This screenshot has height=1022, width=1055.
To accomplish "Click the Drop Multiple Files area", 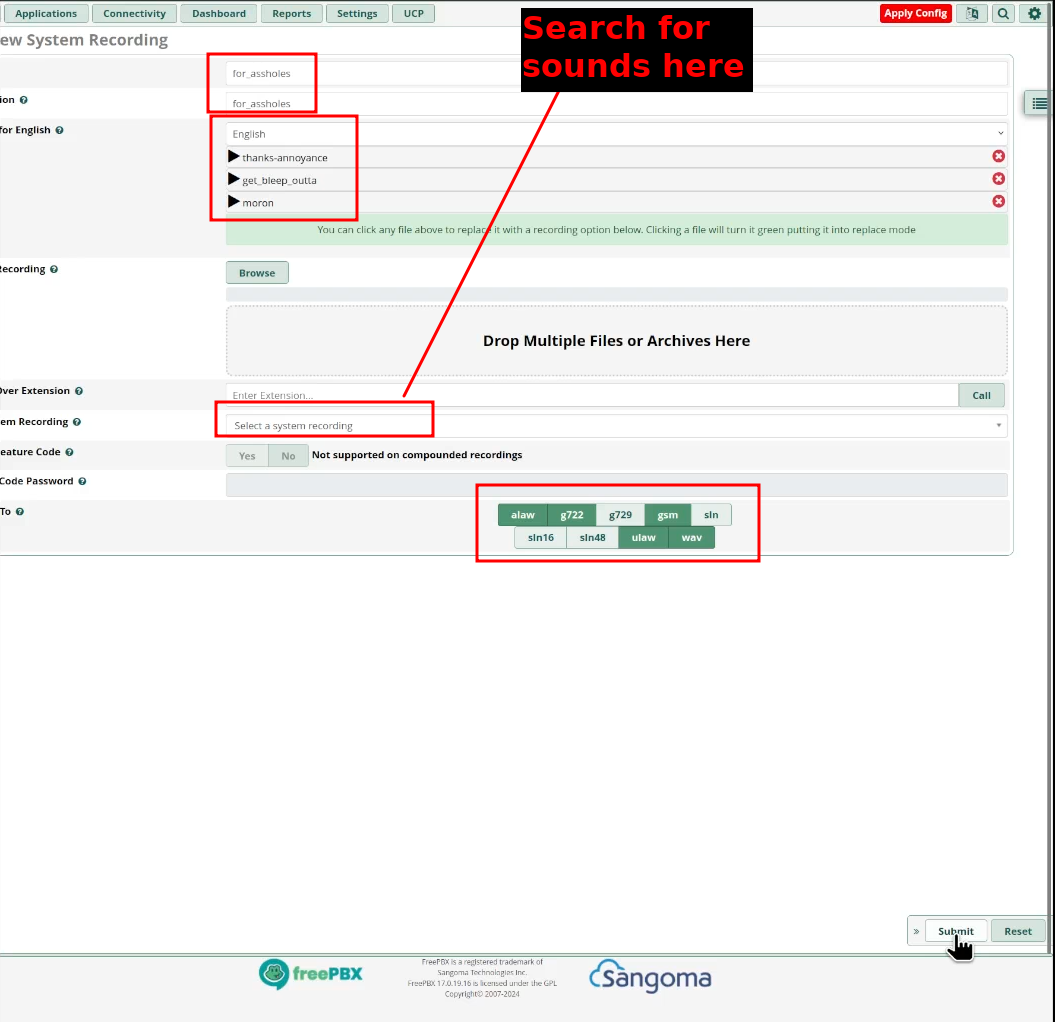I will [x=616, y=341].
